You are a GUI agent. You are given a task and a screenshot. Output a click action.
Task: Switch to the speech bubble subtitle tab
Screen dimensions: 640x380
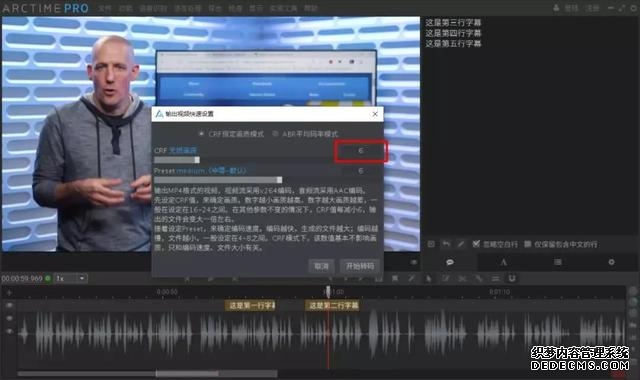point(450,262)
